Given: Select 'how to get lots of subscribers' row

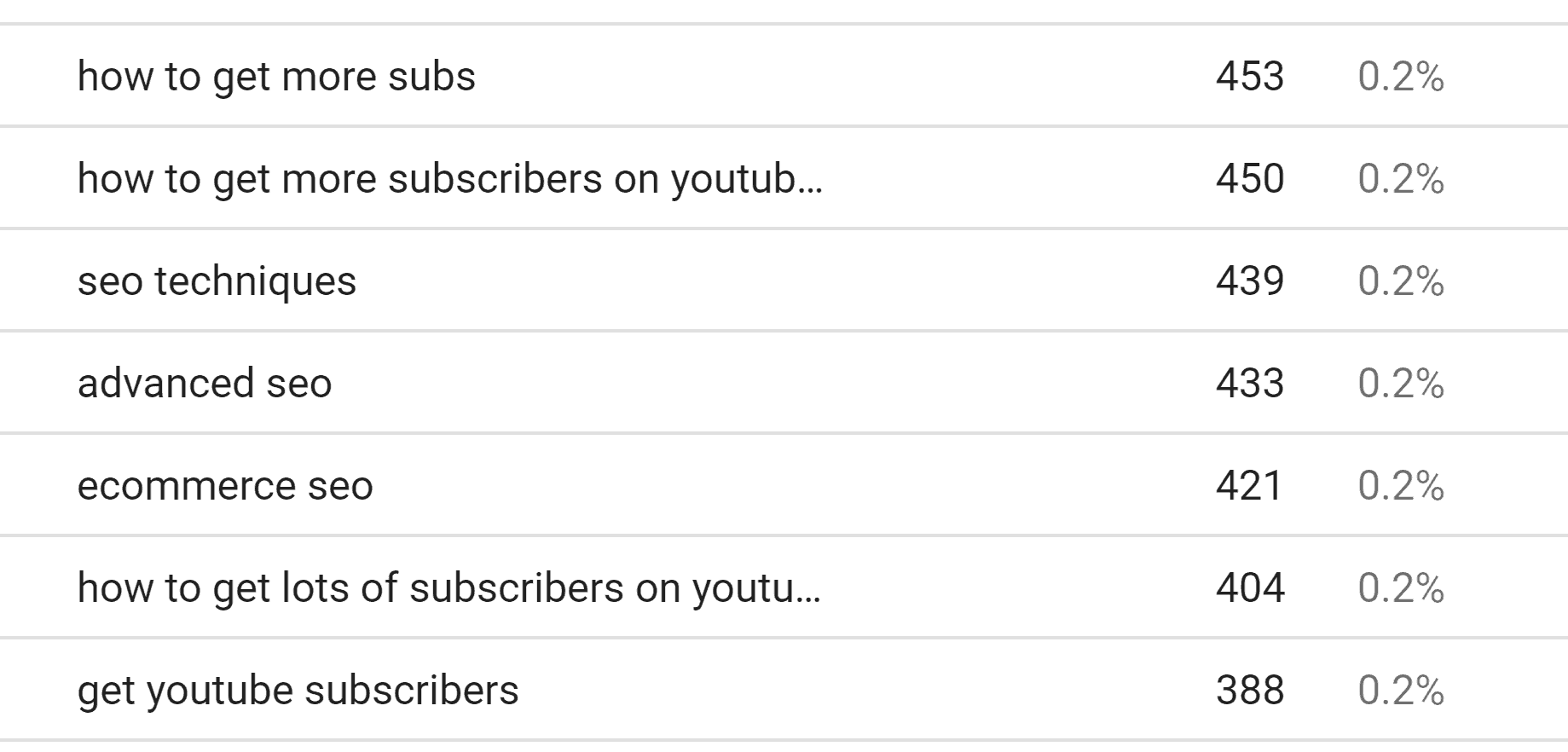Looking at the screenshot, I should [784, 587].
